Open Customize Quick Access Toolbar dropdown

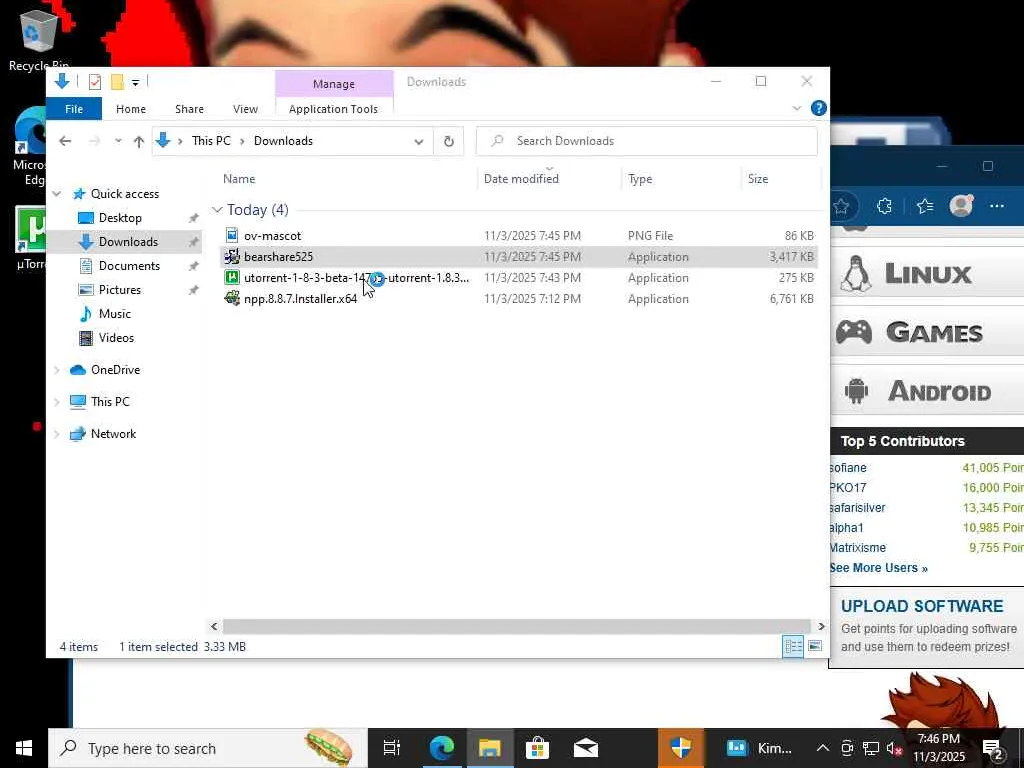coord(135,82)
